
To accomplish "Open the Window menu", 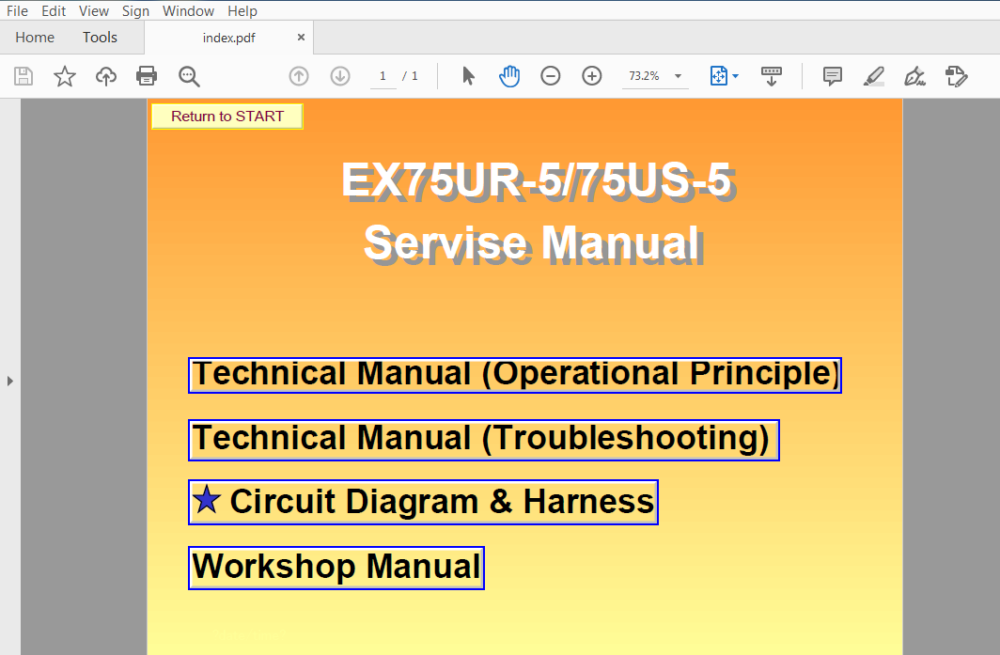I will 188,11.
